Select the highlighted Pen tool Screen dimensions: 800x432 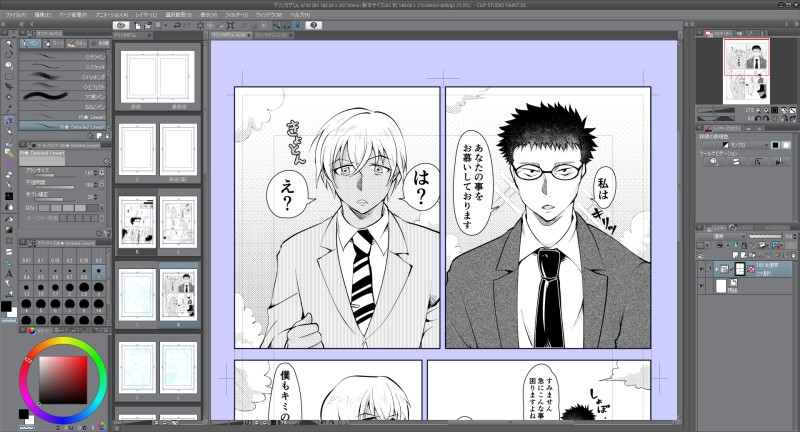click(x=9, y=121)
